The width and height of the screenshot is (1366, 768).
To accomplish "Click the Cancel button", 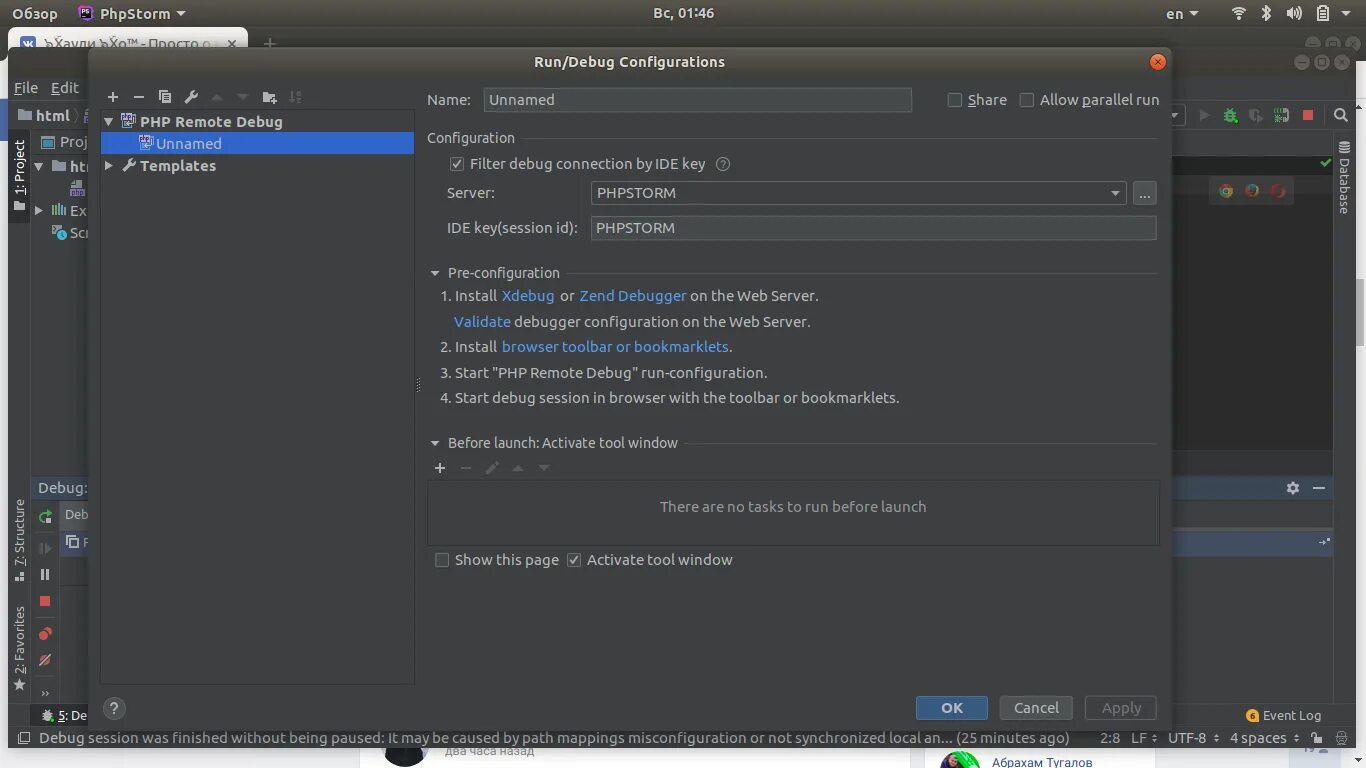I will point(1036,708).
